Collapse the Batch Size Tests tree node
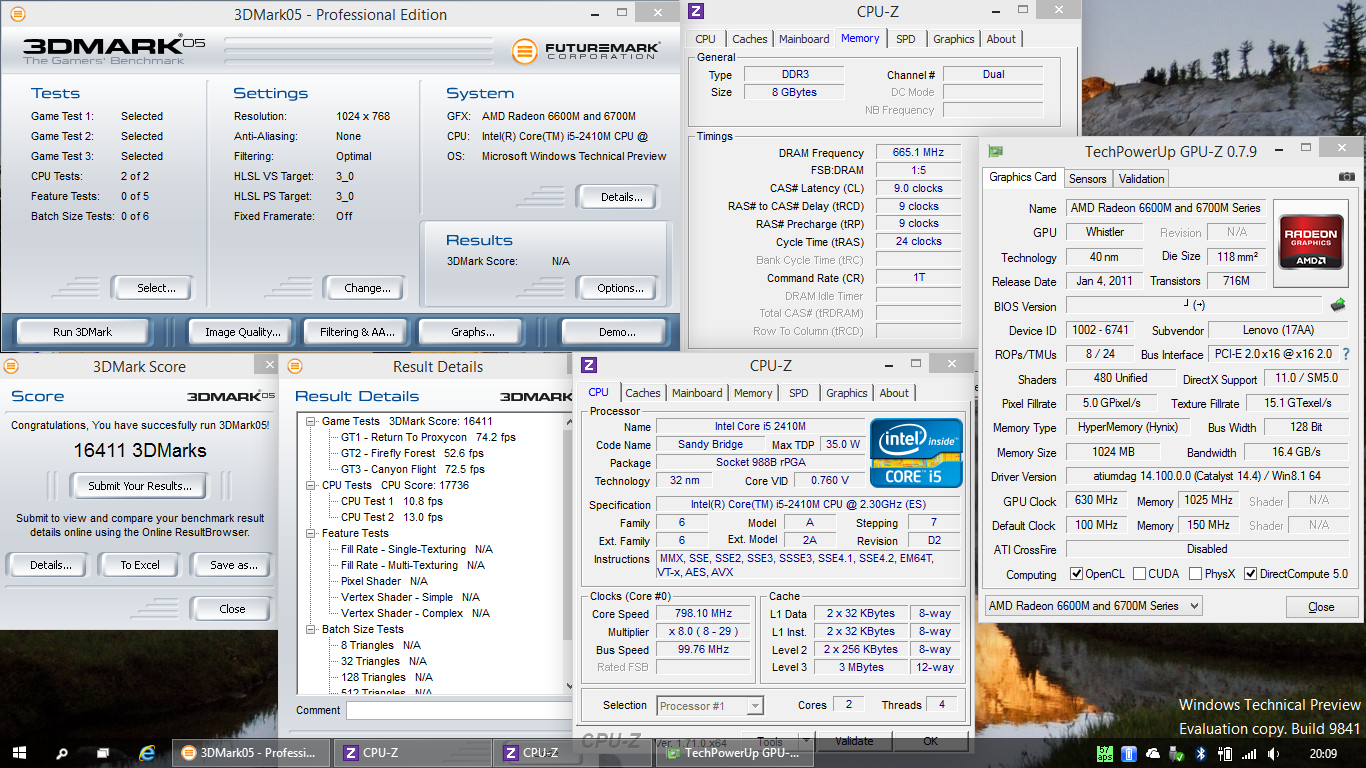The height and width of the screenshot is (768, 1366). 311,629
